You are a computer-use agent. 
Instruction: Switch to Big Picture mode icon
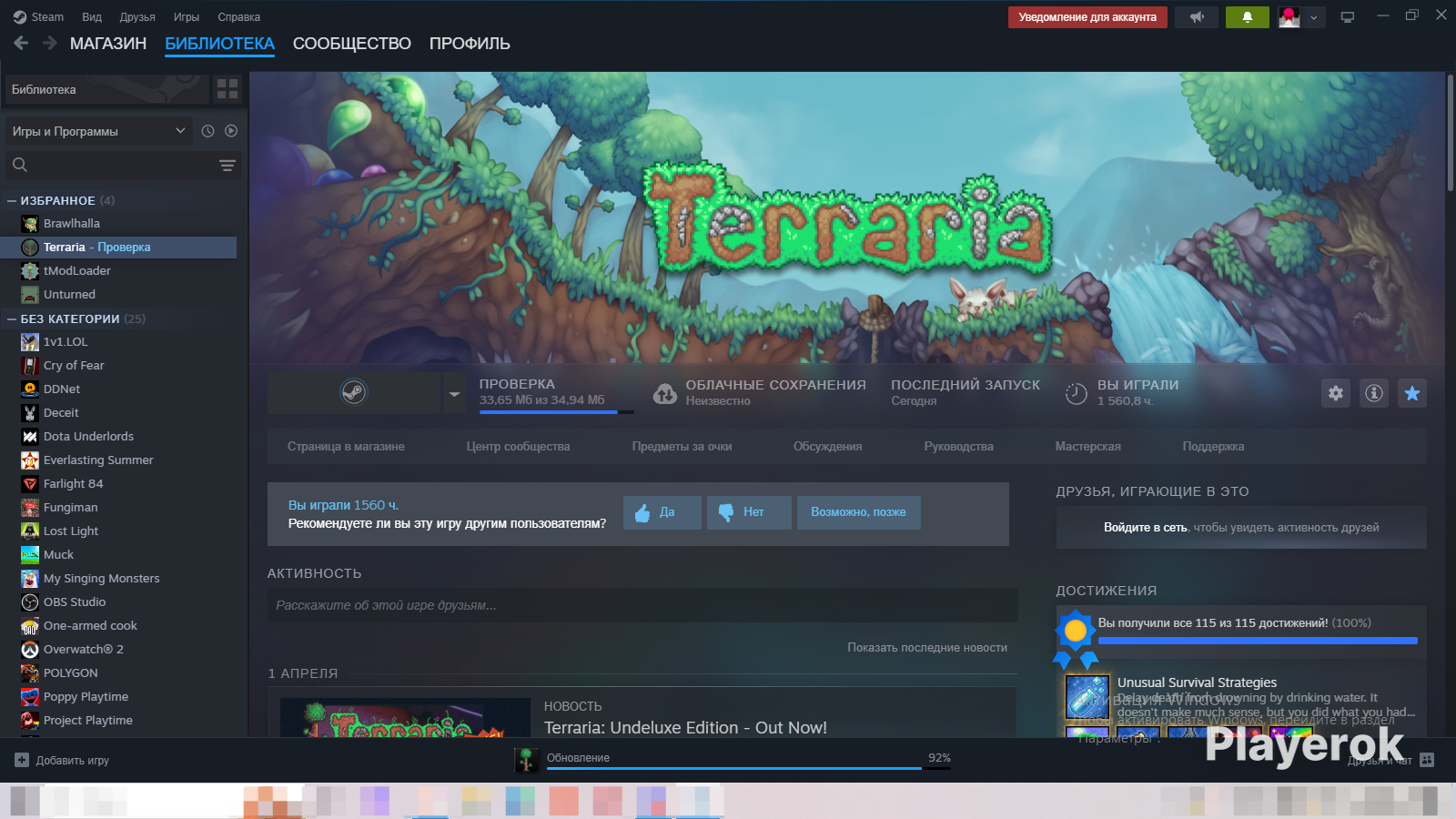point(1348,17)
